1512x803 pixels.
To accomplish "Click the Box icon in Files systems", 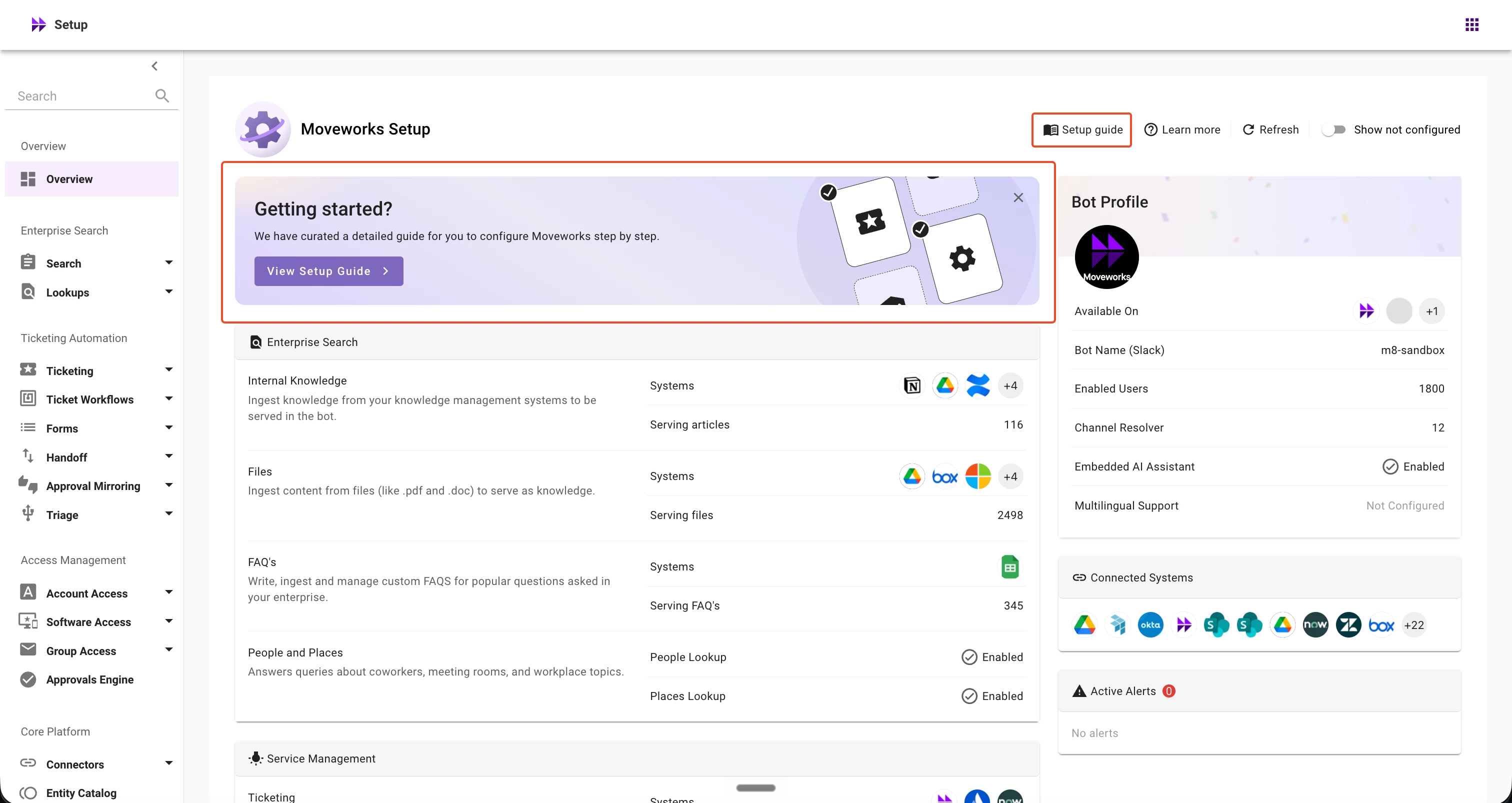I will point(945,476).
